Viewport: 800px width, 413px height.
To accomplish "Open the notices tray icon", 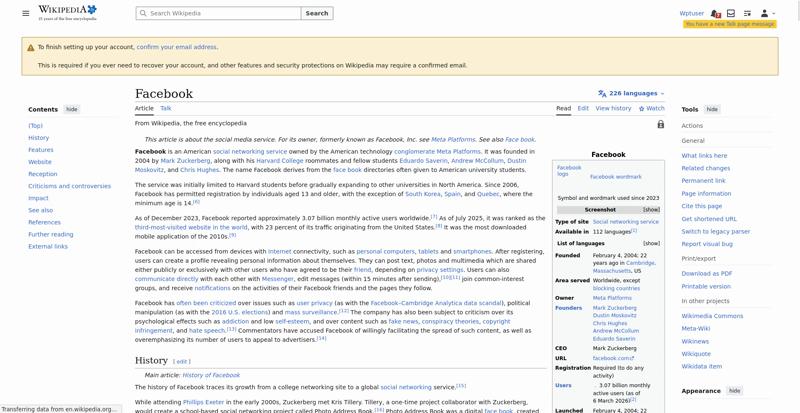I will pos(731,13).
